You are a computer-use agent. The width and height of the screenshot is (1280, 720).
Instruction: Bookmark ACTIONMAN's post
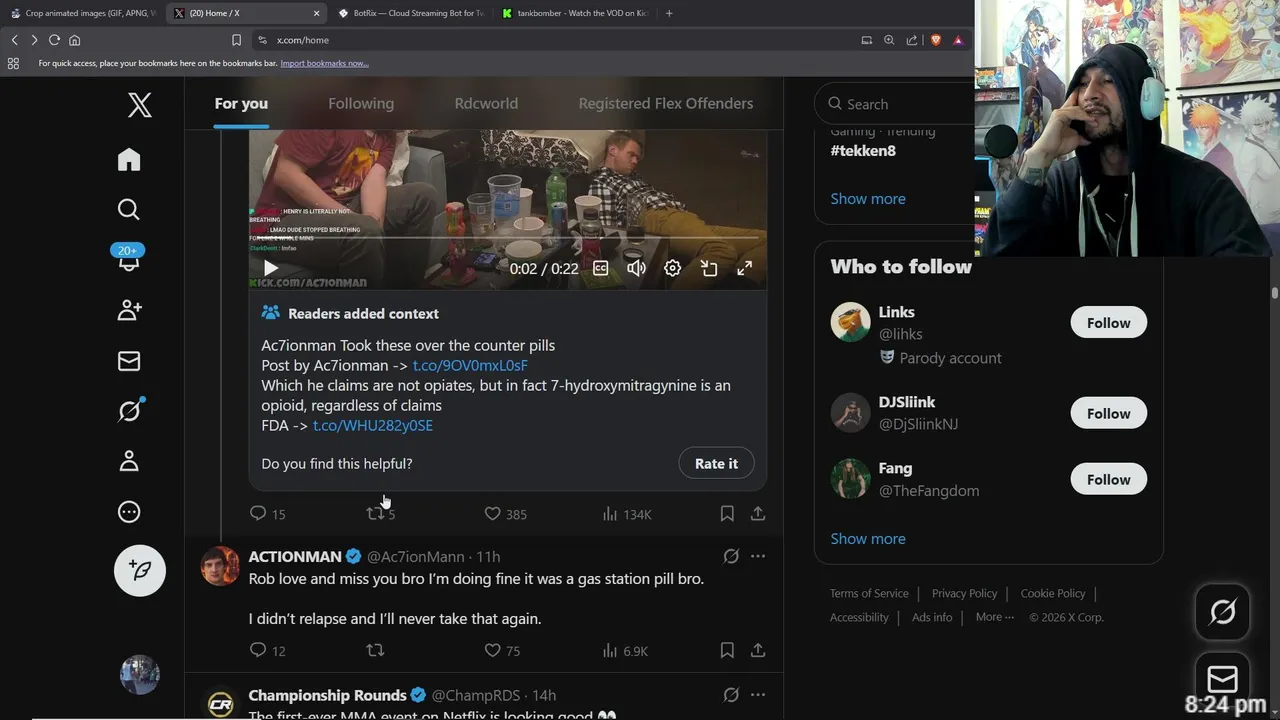pyautogui.click(x=727, y=651)
